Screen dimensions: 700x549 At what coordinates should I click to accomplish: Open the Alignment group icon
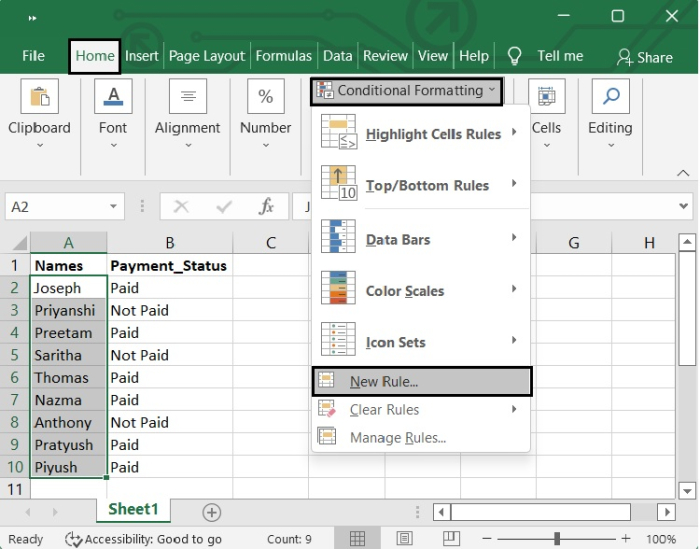coord(187,97)
